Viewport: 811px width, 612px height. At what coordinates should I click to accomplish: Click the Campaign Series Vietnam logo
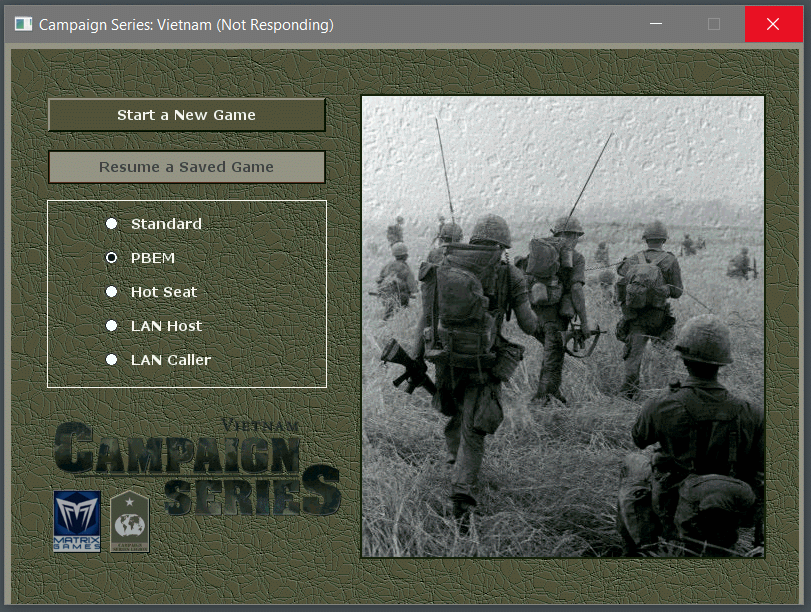click(x=197, y=467)
